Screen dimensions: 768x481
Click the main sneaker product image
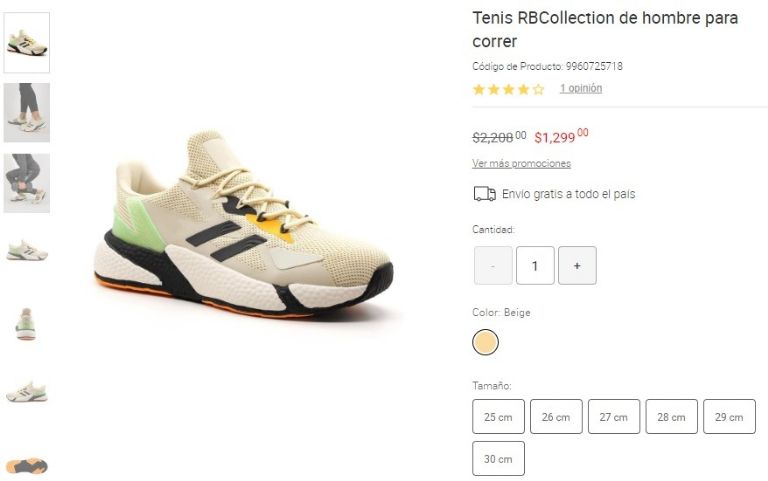245,225
